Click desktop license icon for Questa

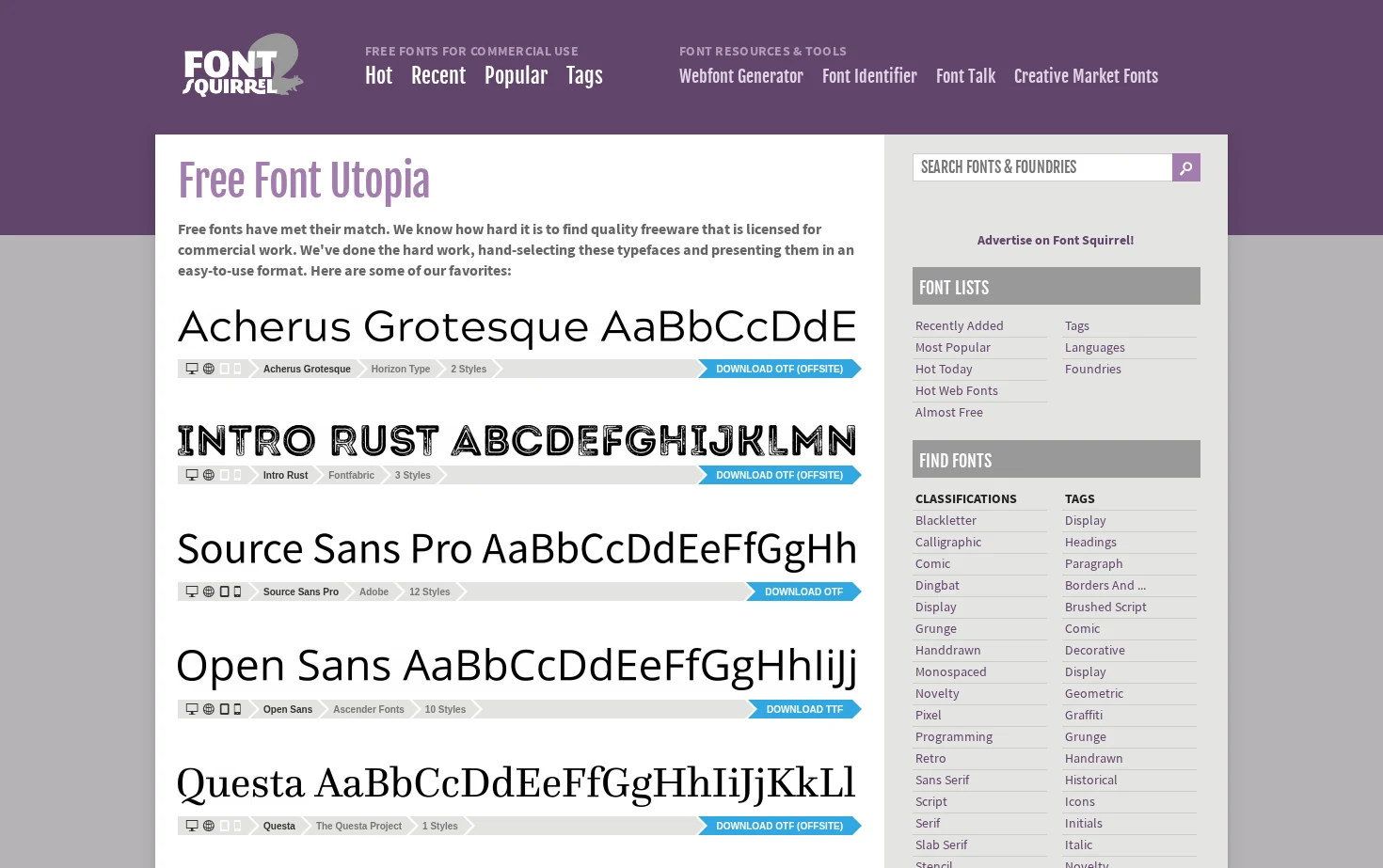192,826
